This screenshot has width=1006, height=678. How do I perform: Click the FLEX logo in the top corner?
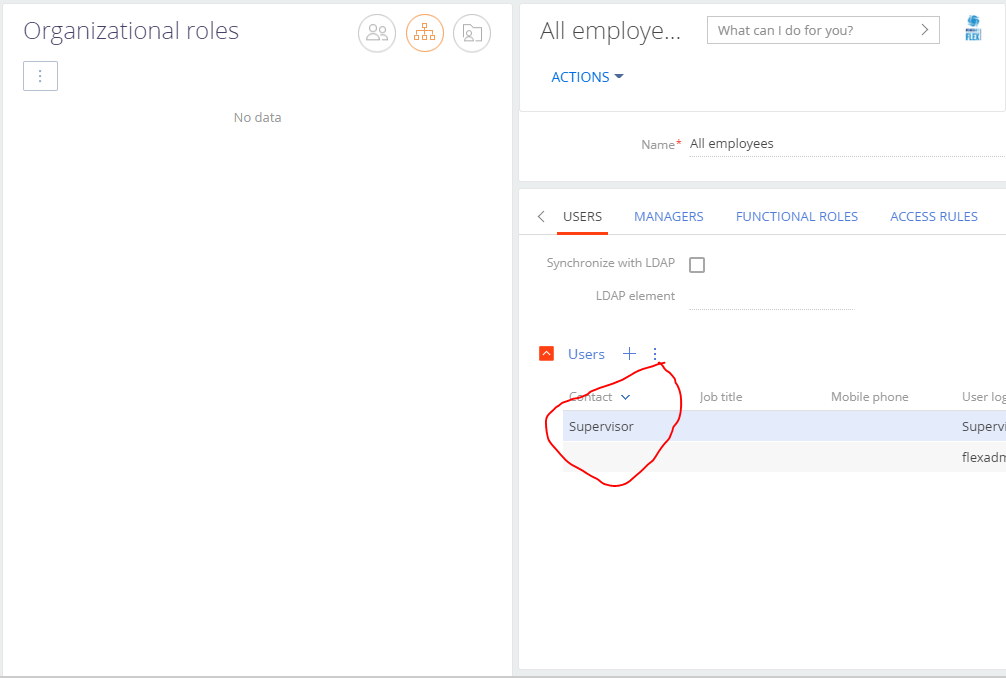pos(972,28)
